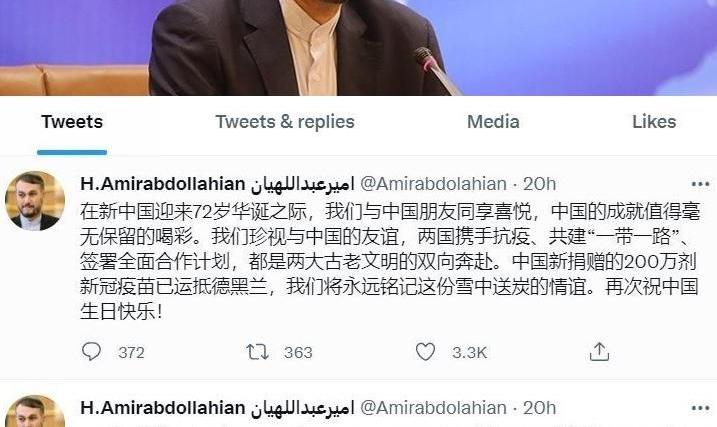Click the first tweet's profile avatar
Screen dimensions: 717x427
coord(35,200)
